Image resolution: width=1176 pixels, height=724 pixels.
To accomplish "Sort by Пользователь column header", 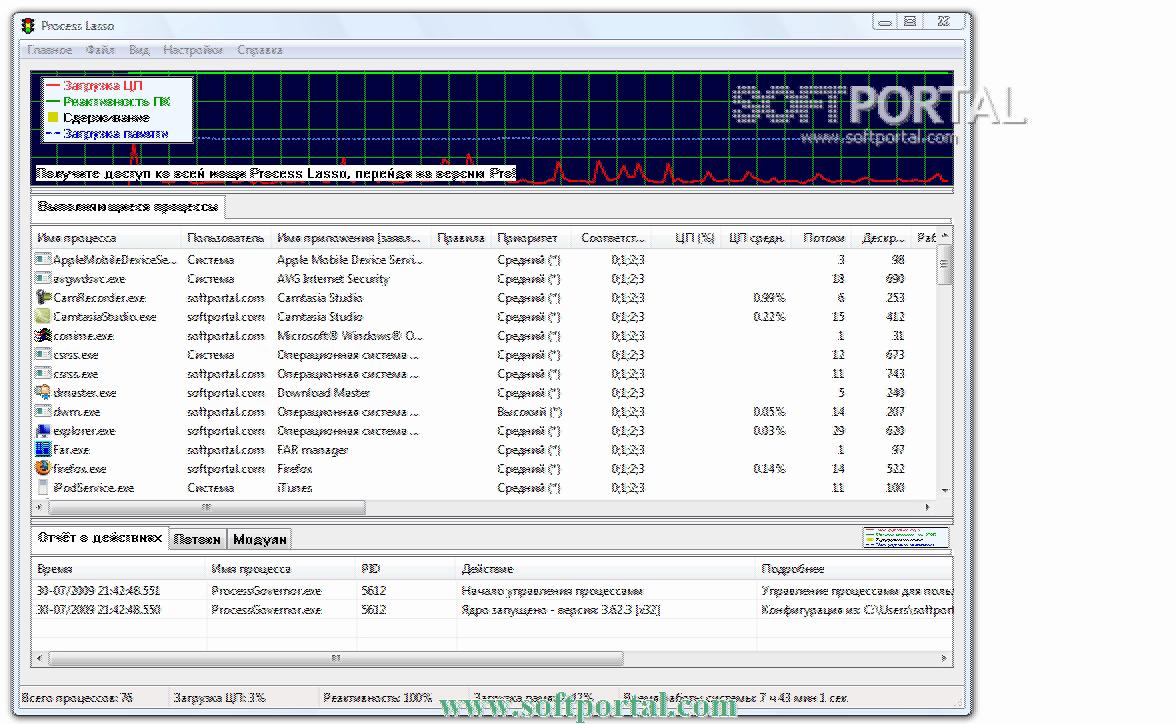I will point(226,238).
